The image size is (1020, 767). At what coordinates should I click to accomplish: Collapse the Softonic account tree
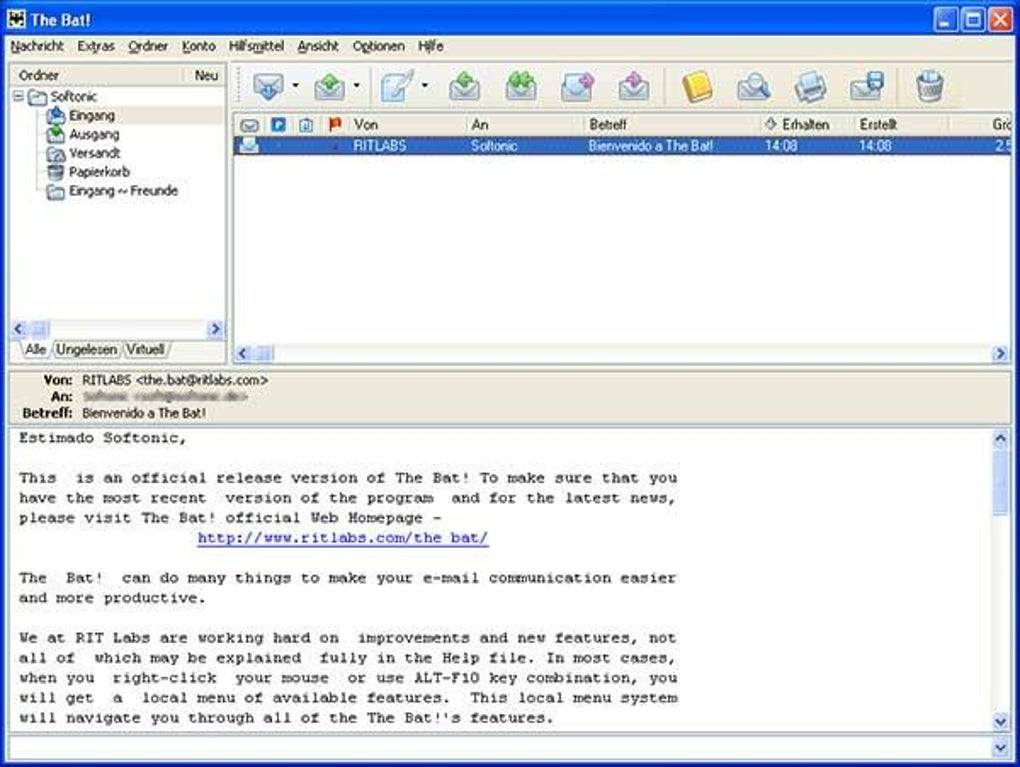pos(18,96)
